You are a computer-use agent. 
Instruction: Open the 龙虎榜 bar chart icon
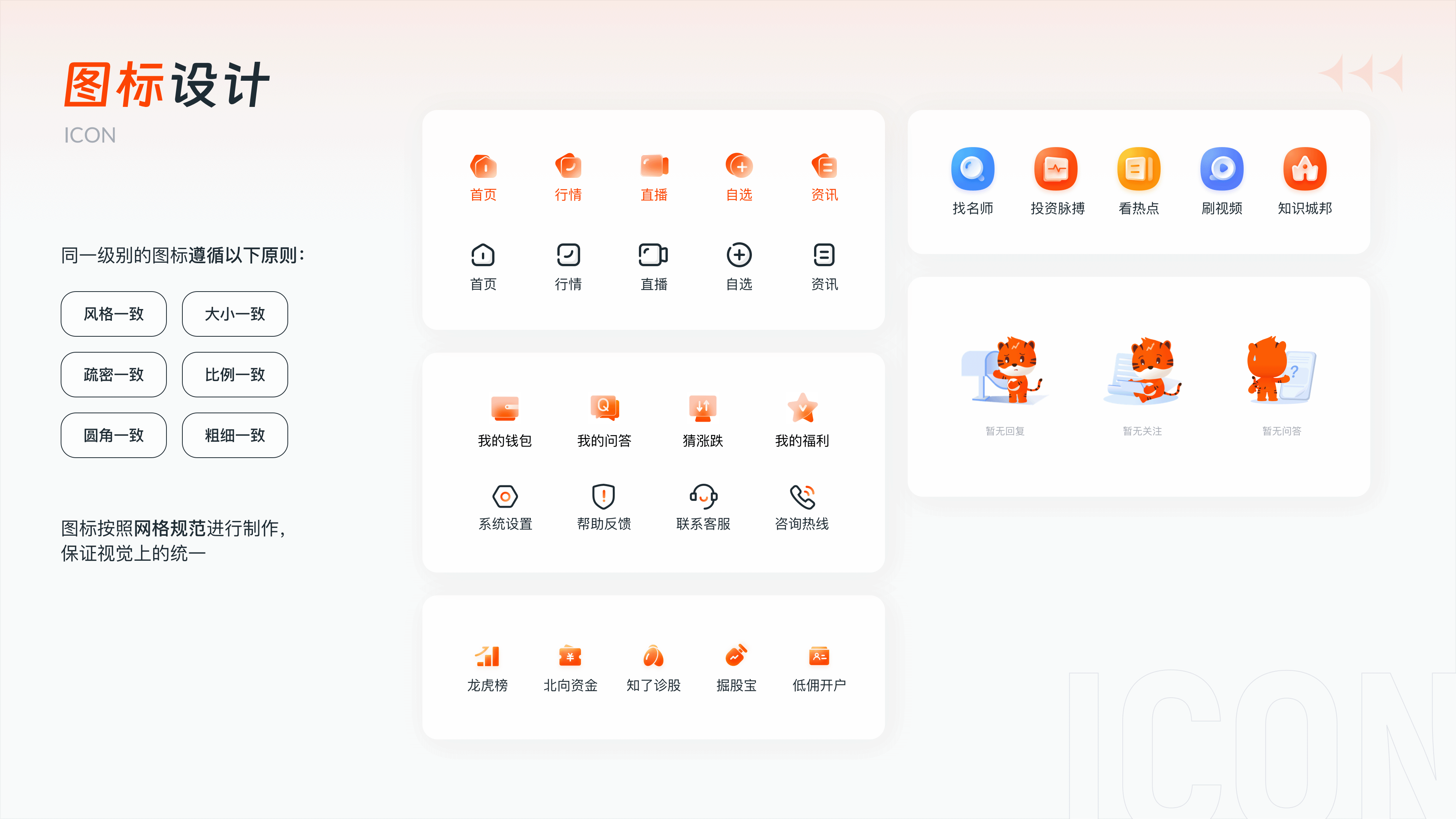tap(487, 656)
